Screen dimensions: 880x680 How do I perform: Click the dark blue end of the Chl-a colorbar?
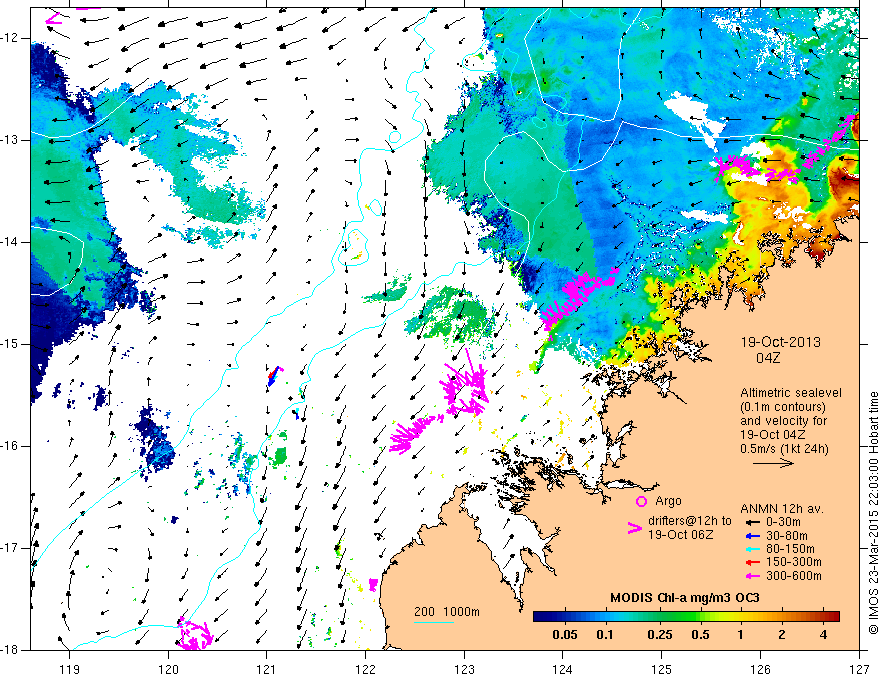pyautogui.click(x=540, y=617)
